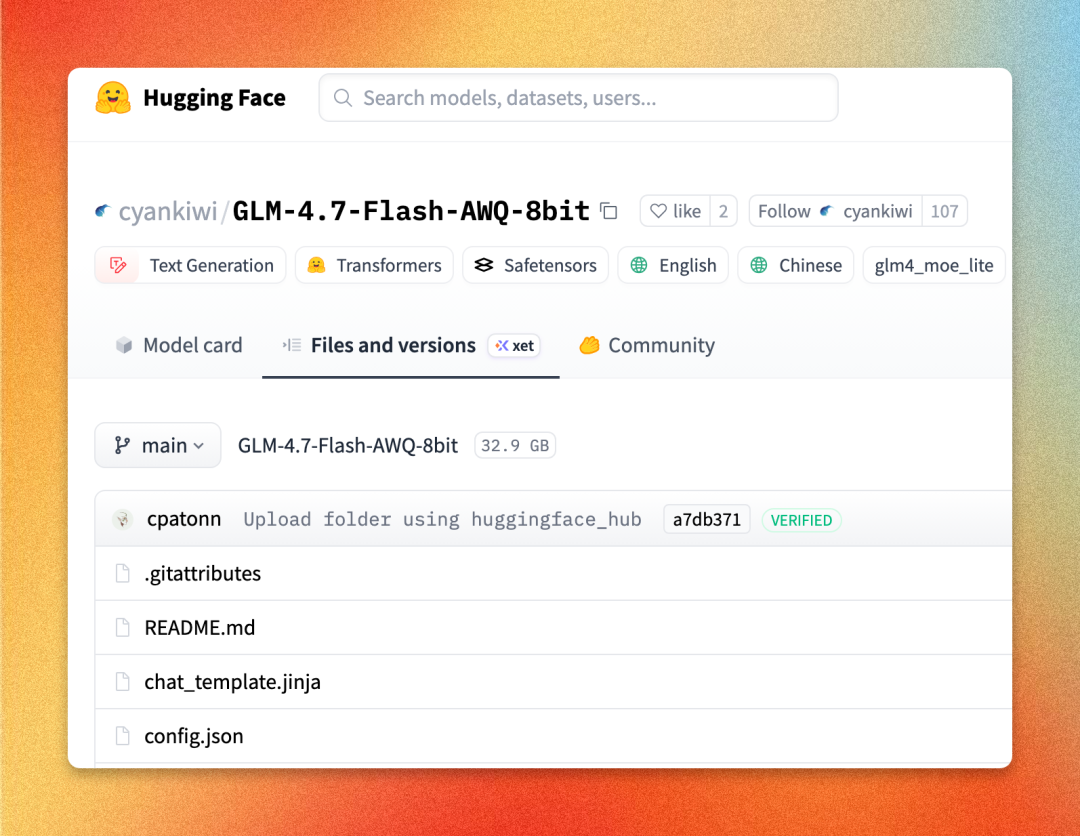Select the Transformers library tag

[x=374, y=265]
